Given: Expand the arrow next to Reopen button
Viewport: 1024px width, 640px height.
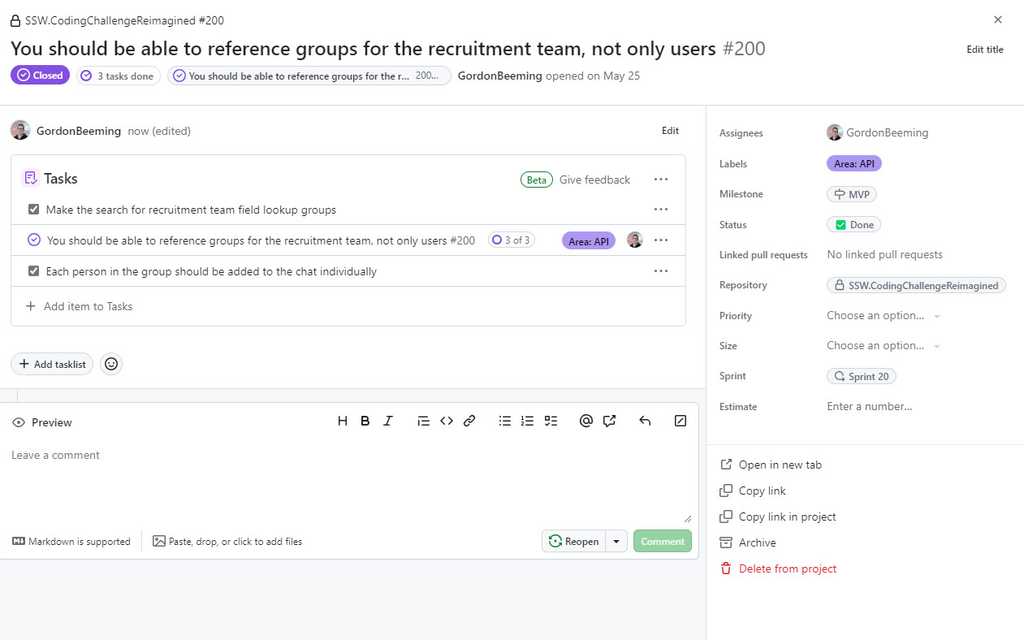Looking at the screenshot, I should point(617,542).
